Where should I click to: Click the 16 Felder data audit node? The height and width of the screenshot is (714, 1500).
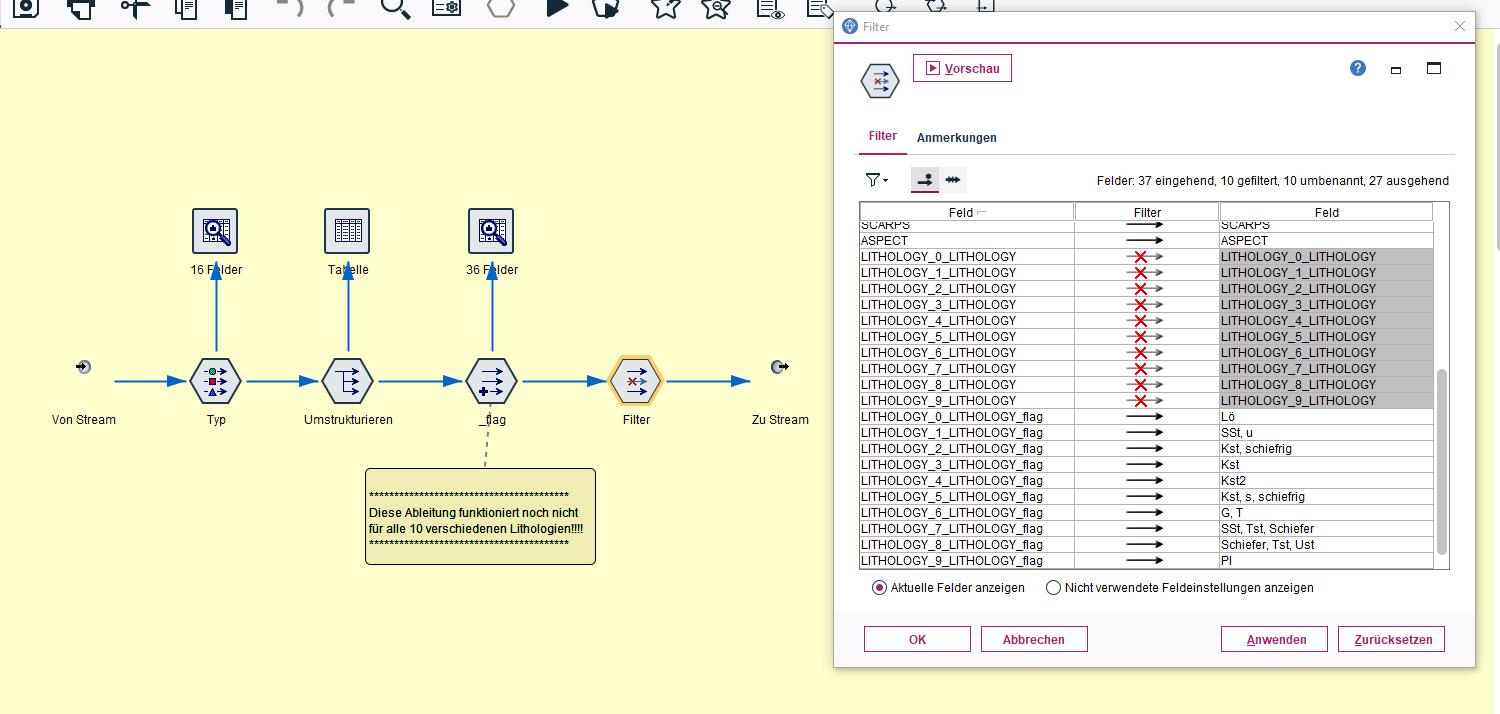click(215, 231)
